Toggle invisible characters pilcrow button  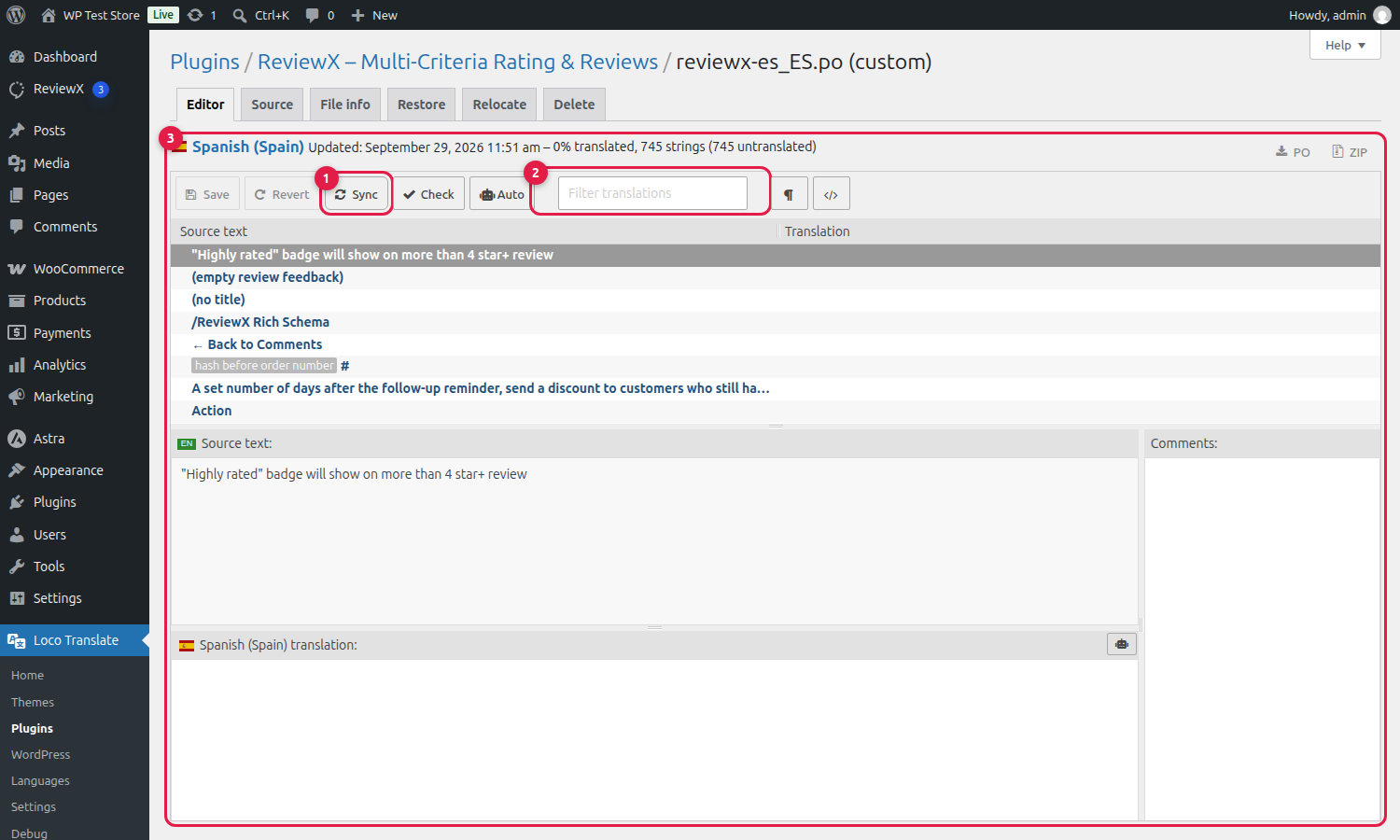point(789,194)
